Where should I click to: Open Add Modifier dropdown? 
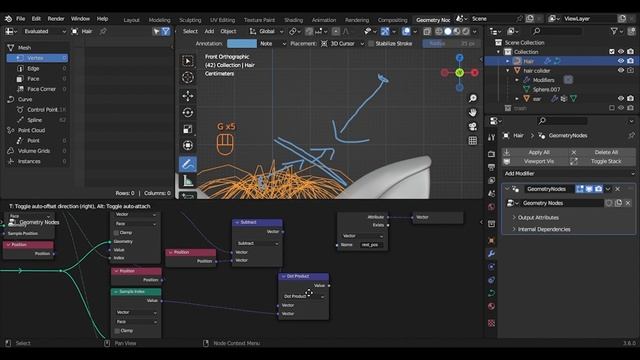(569, 173)
